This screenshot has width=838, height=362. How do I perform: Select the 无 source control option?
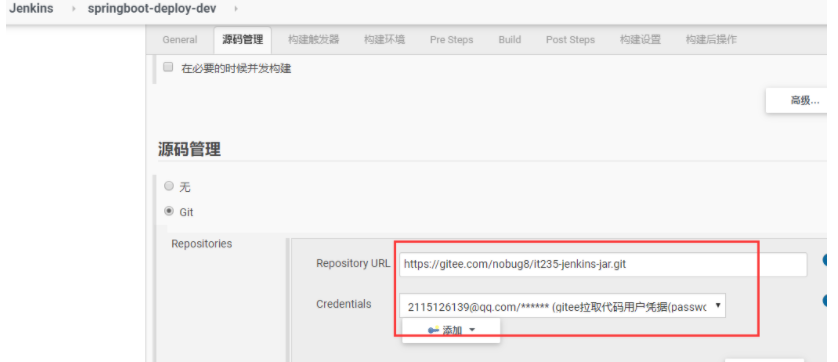pos(169,186)
